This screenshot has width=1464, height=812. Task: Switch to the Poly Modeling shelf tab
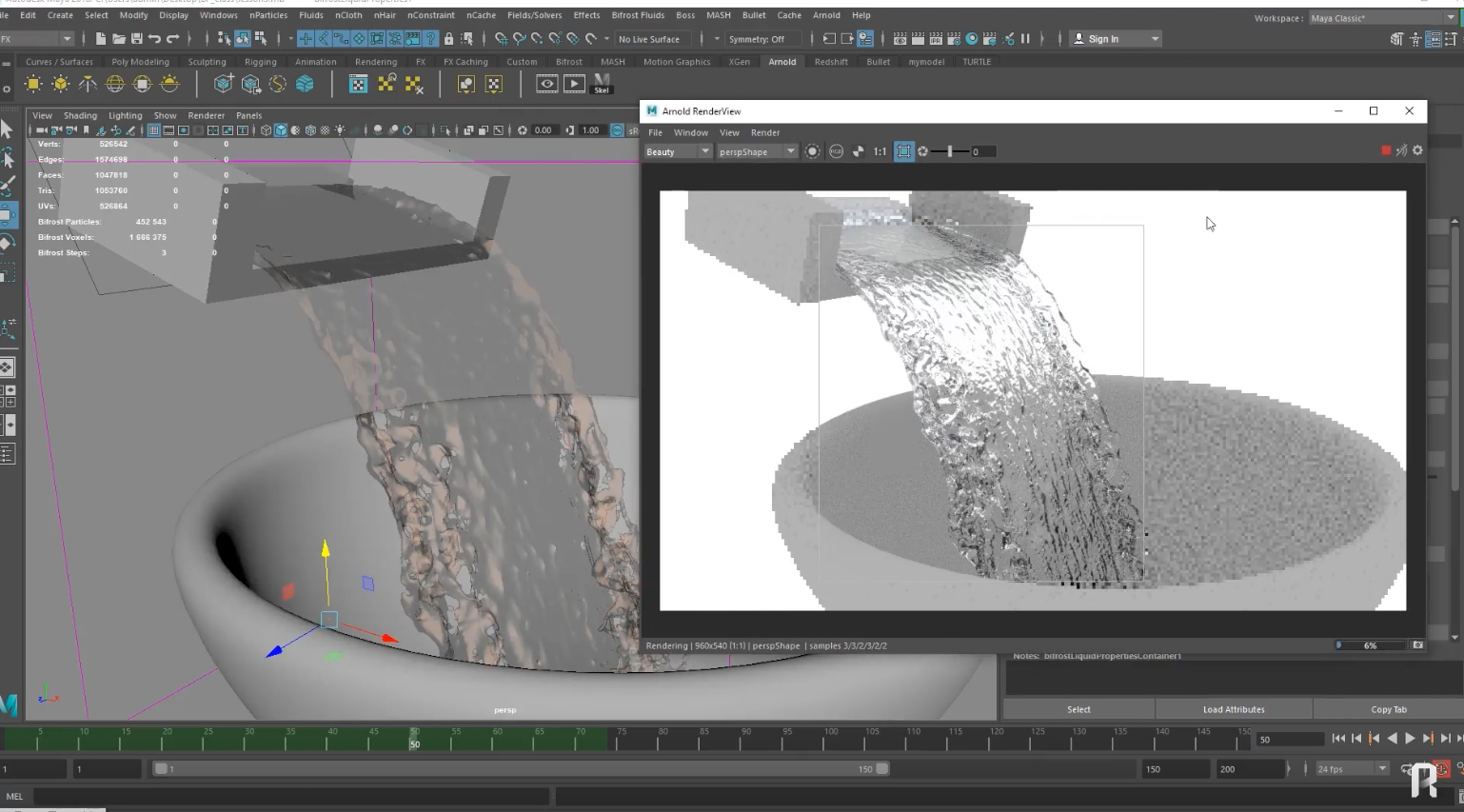tap(140, 62)
